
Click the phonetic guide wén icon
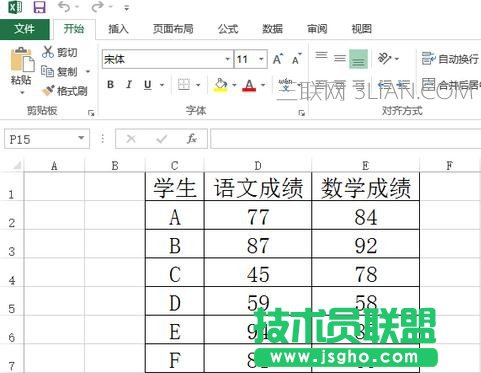tap(286, 85)
